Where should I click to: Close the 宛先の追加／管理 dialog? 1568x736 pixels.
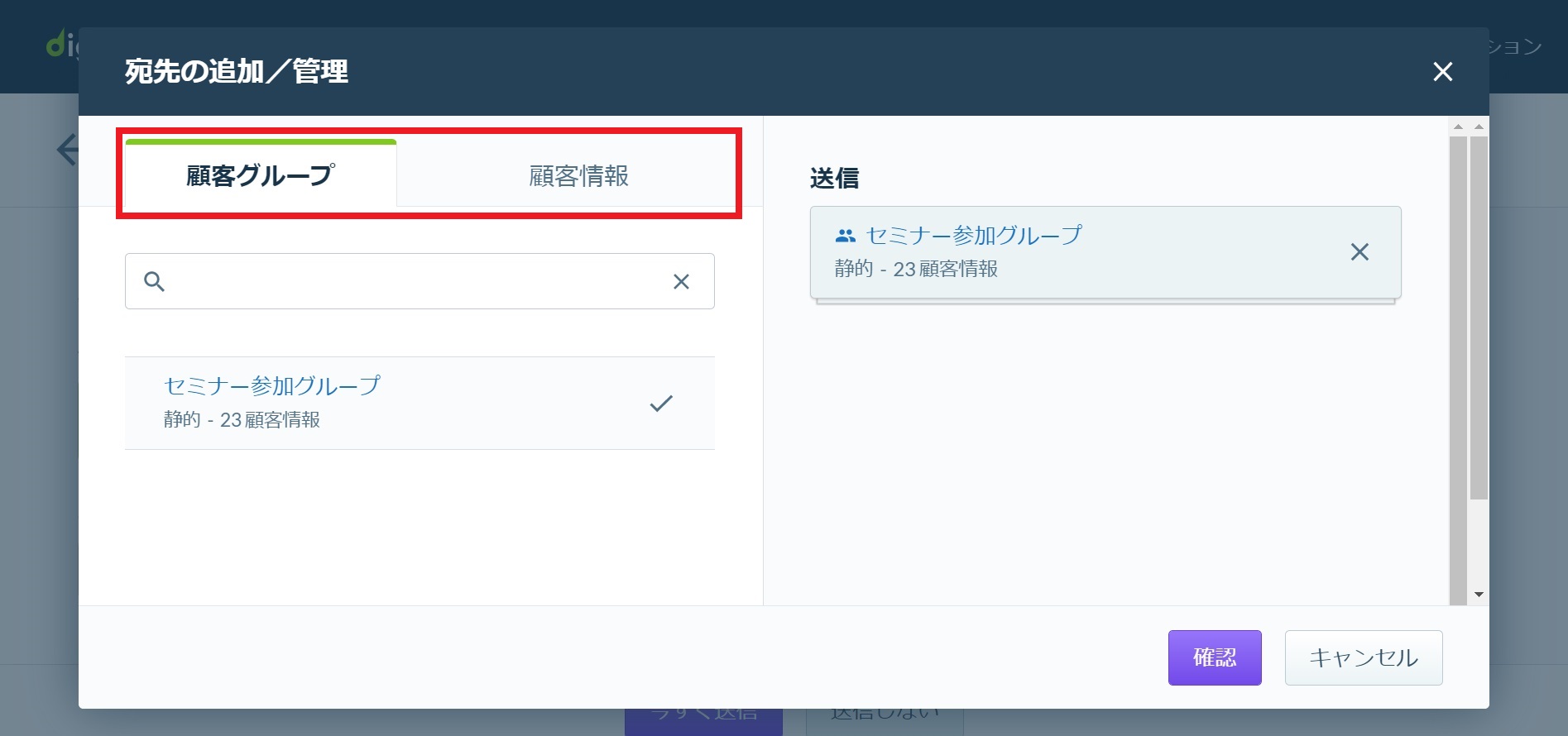point(1442,72)
